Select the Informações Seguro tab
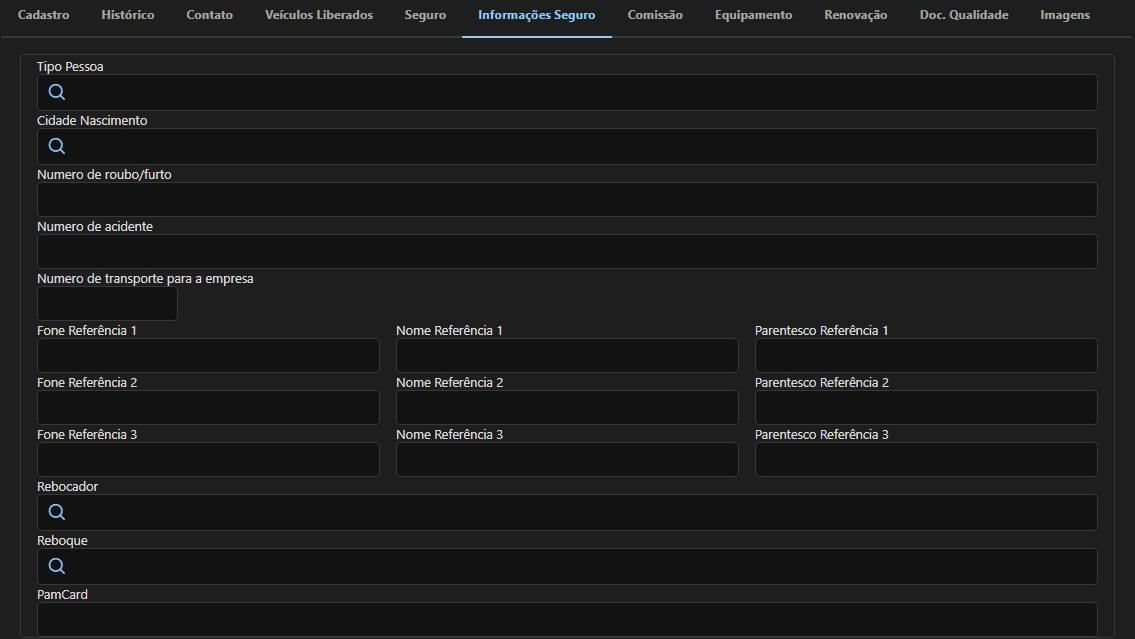1135x639 pixels. click(x=536, y=15)
